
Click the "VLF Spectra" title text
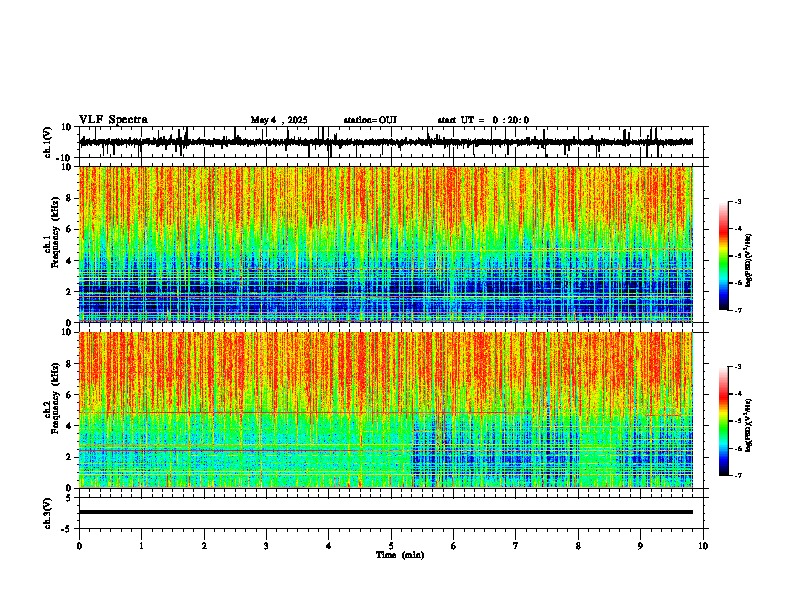(113, 119)
